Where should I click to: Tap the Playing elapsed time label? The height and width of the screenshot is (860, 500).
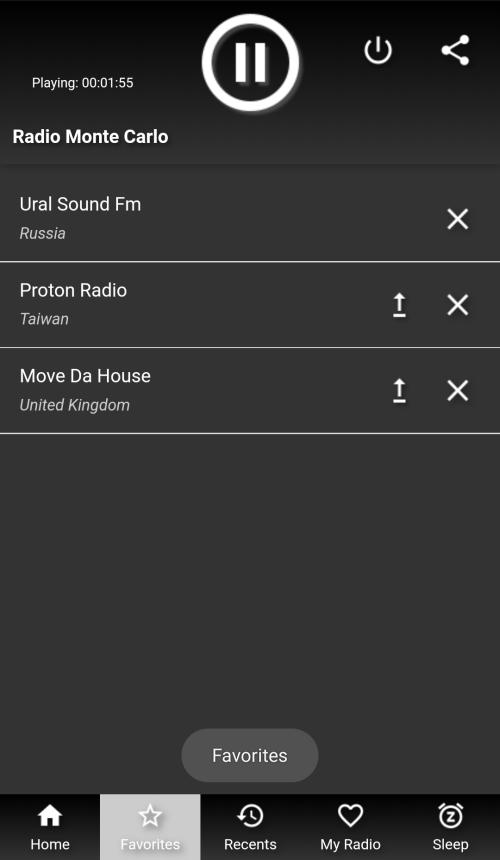(x=83, y=83)
